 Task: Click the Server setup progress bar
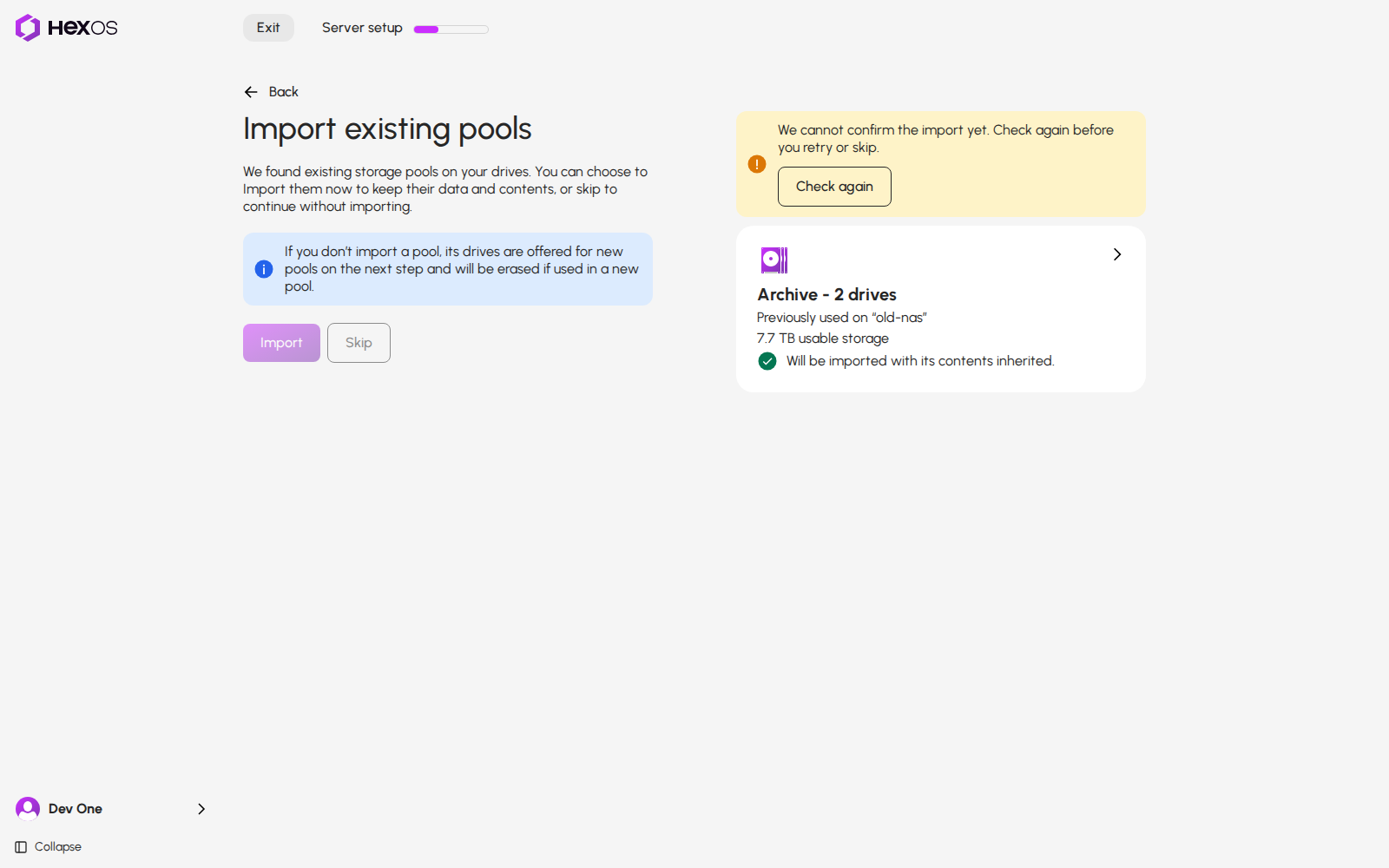pyautogui.click(x=451, y=29)
